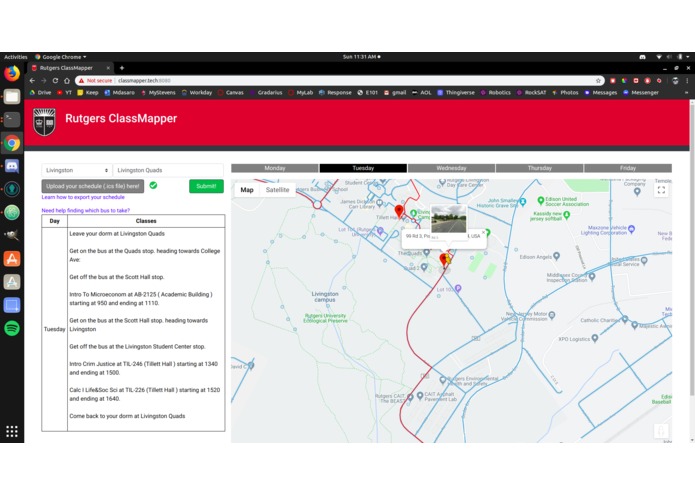
Task: Click the Rutgers shield logo
Action: click(44, 121)
